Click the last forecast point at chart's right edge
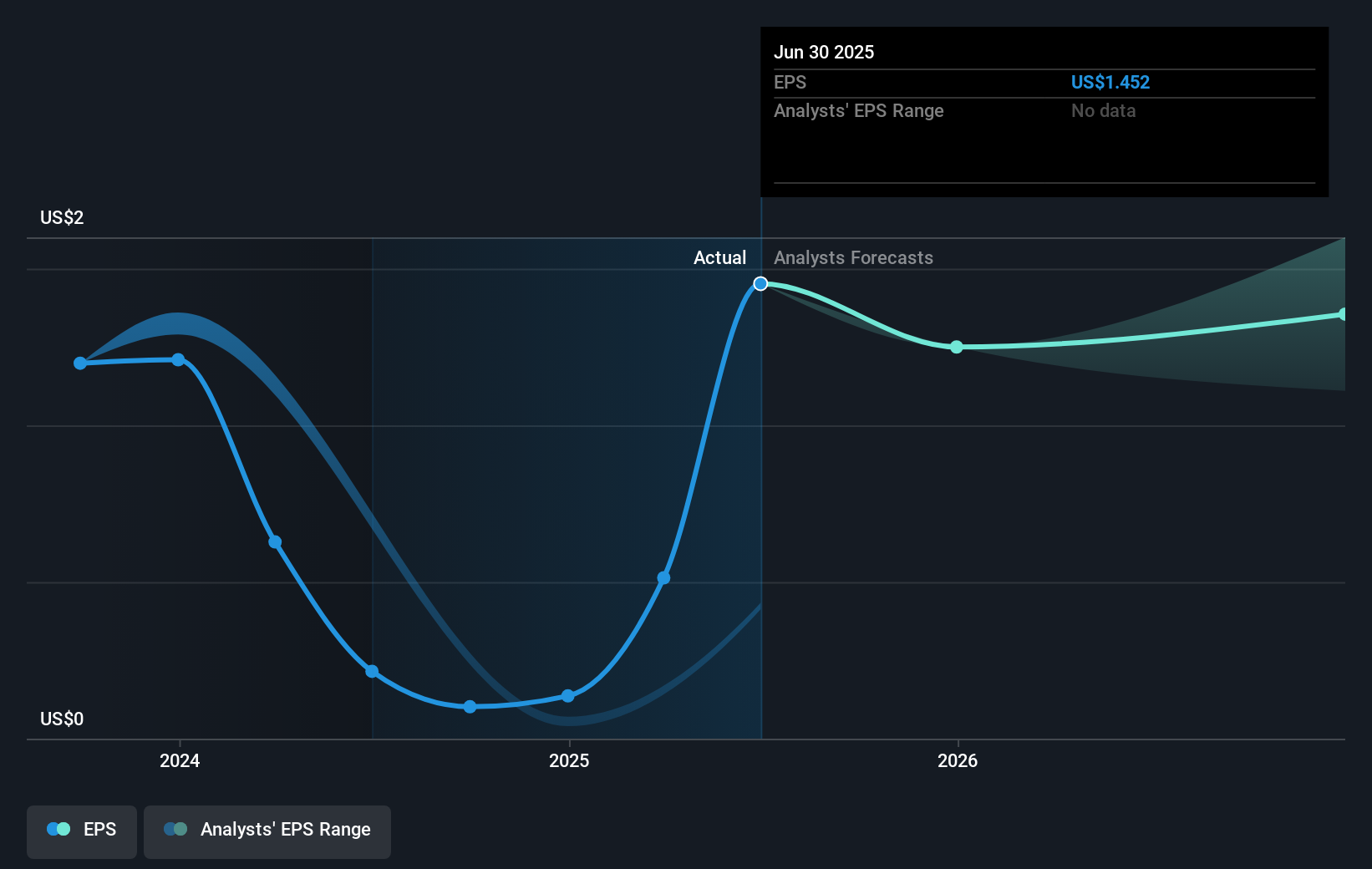This screenshot has width=1372, height=869. [1343, 314]
